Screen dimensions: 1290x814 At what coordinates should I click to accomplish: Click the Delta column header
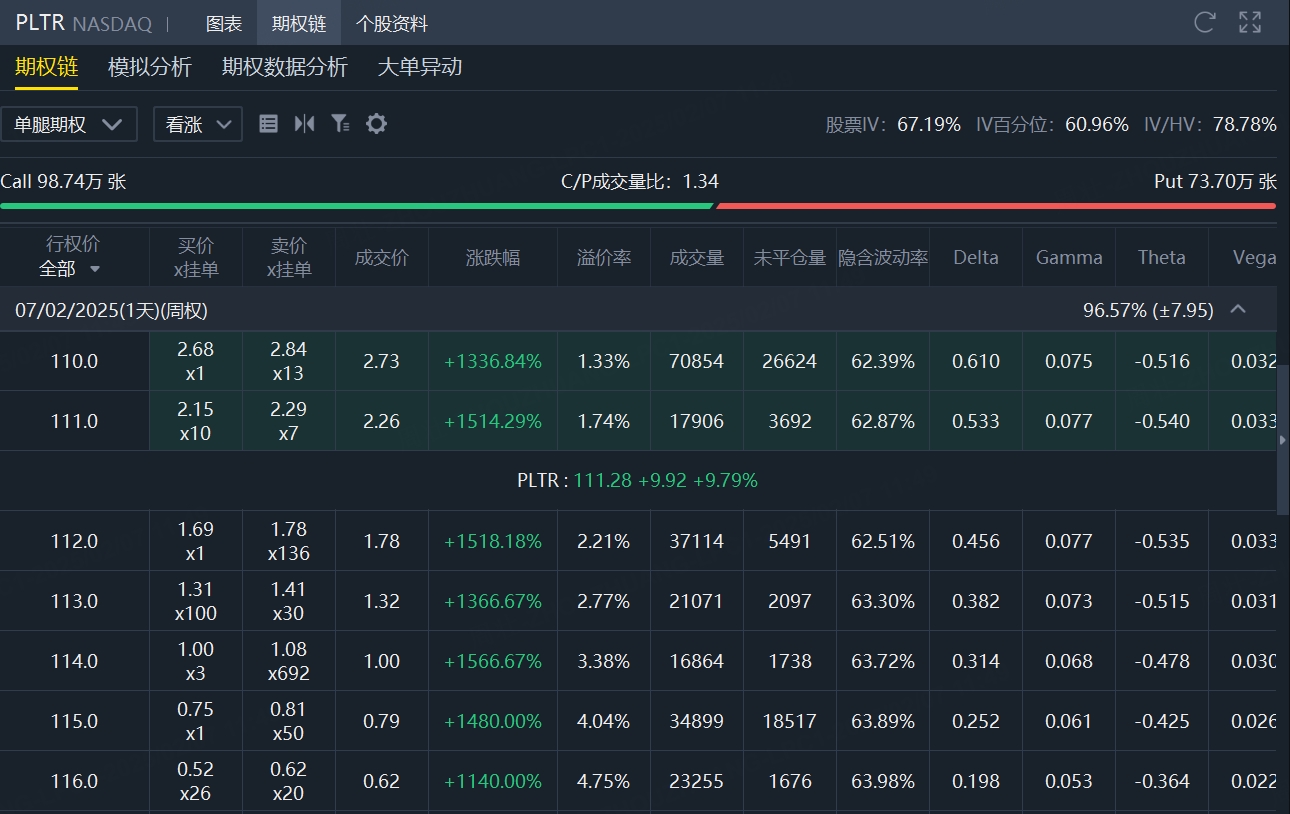click(976, 257)
